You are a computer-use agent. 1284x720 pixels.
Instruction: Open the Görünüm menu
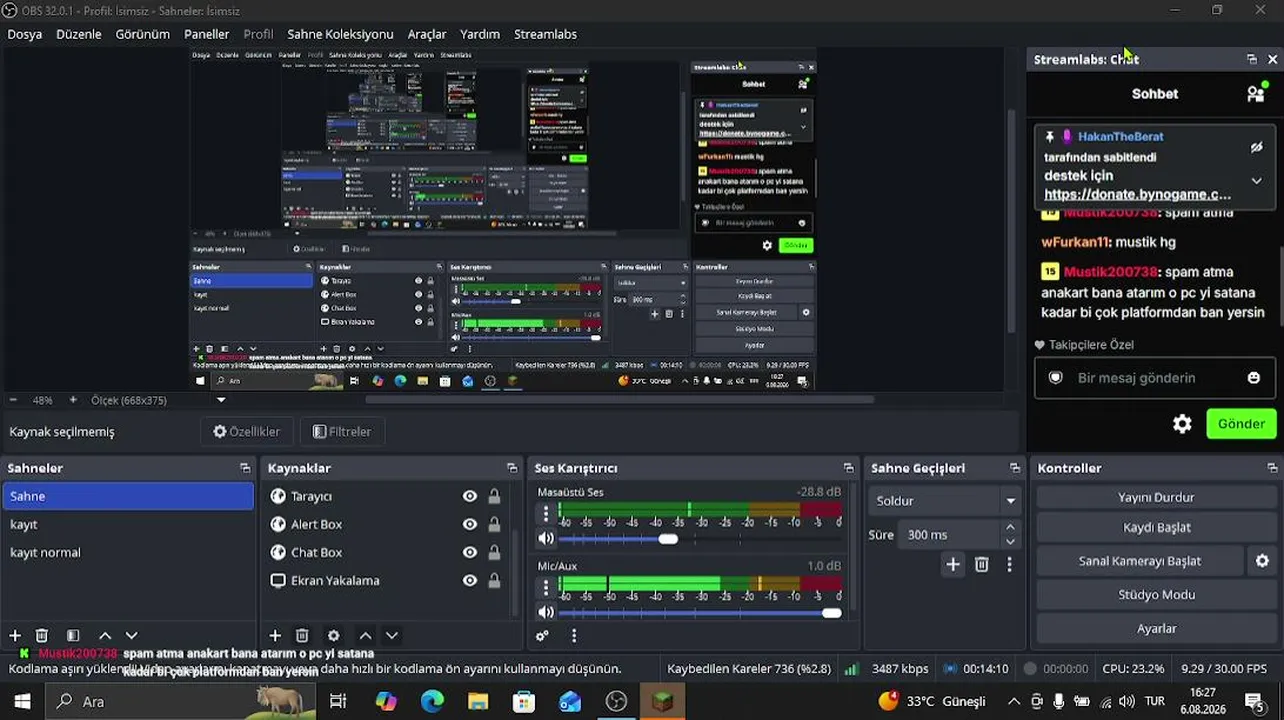[x=143, y=34]
